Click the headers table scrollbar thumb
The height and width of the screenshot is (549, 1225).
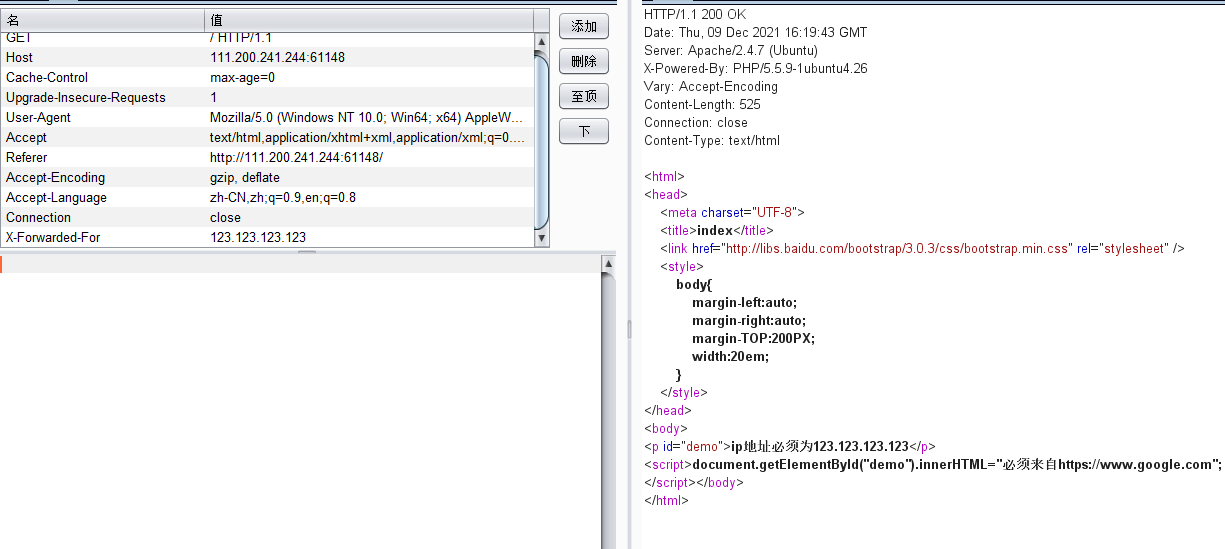tap(542, 140)
